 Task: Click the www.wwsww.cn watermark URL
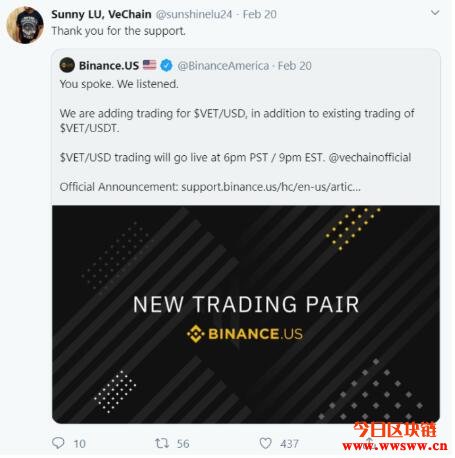pos(395,446)
